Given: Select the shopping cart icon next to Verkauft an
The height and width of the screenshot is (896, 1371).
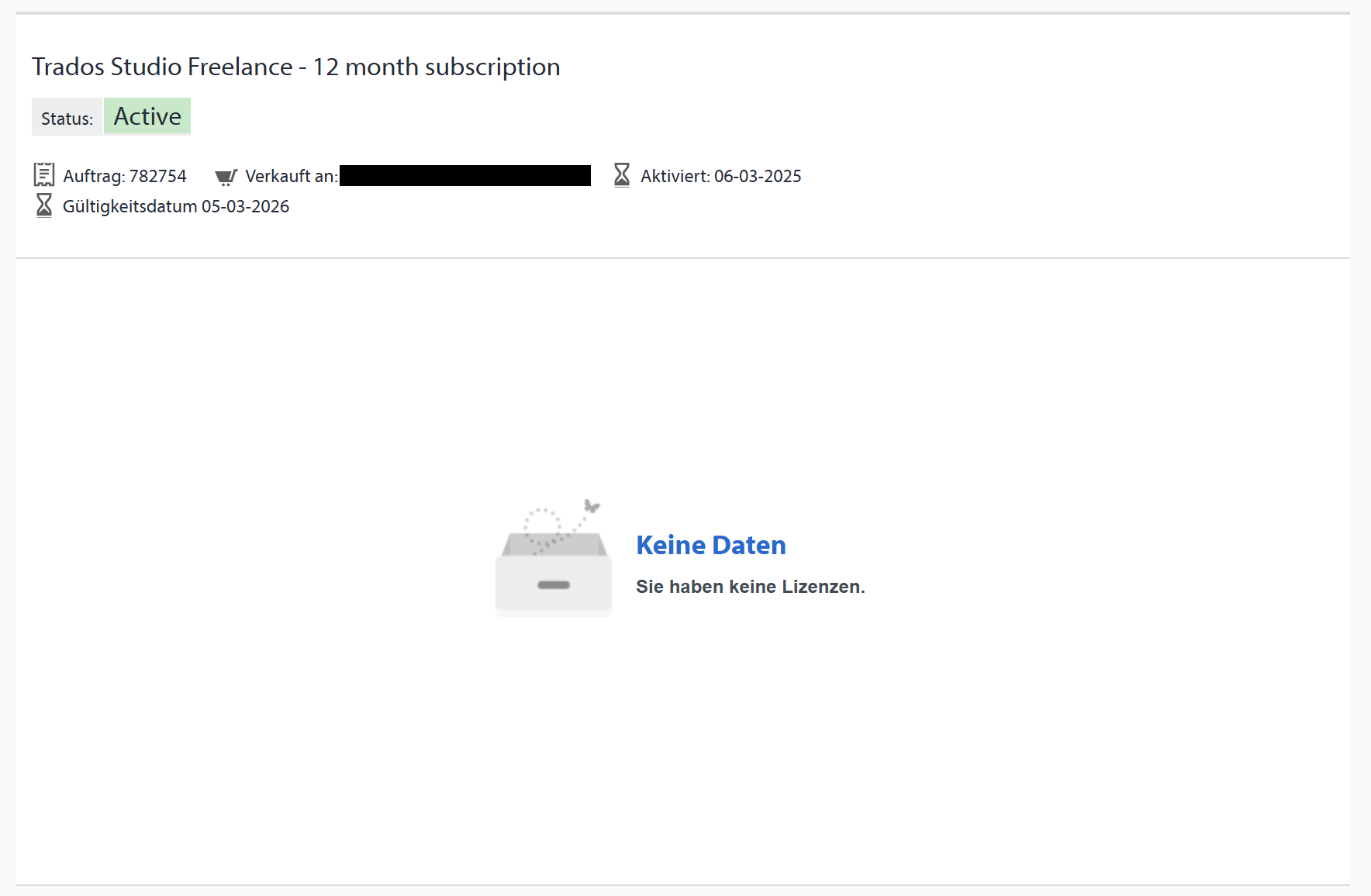Looking at the screenshot, I should [x=226, y=176].
